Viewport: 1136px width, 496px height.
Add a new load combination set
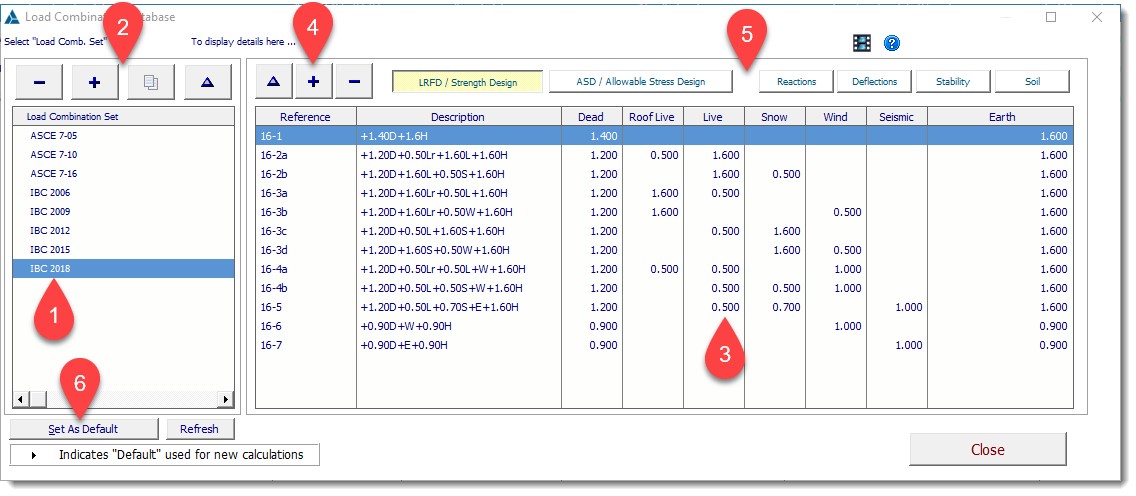[x=95, y=83]
